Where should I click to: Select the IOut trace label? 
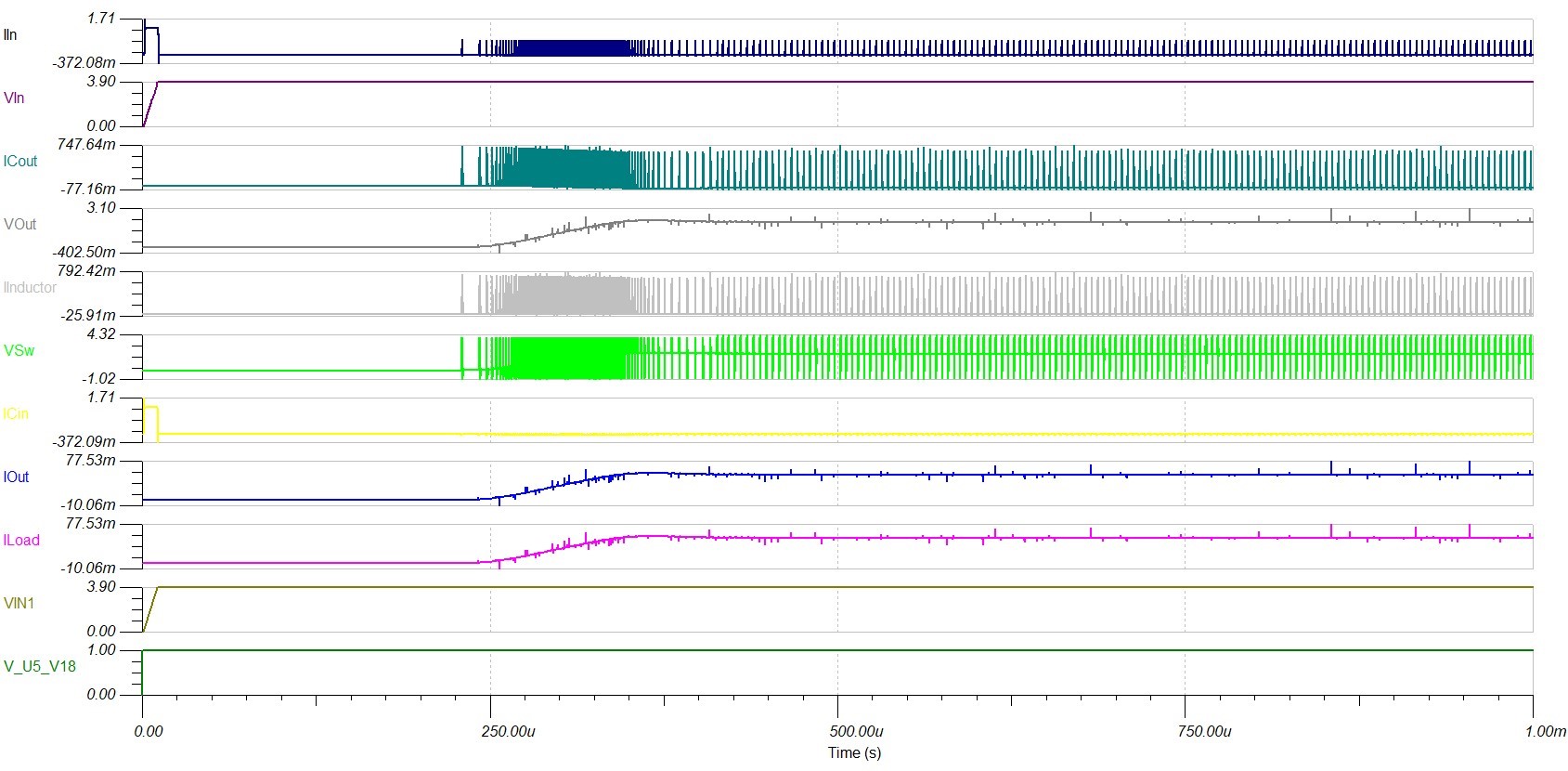16,477
